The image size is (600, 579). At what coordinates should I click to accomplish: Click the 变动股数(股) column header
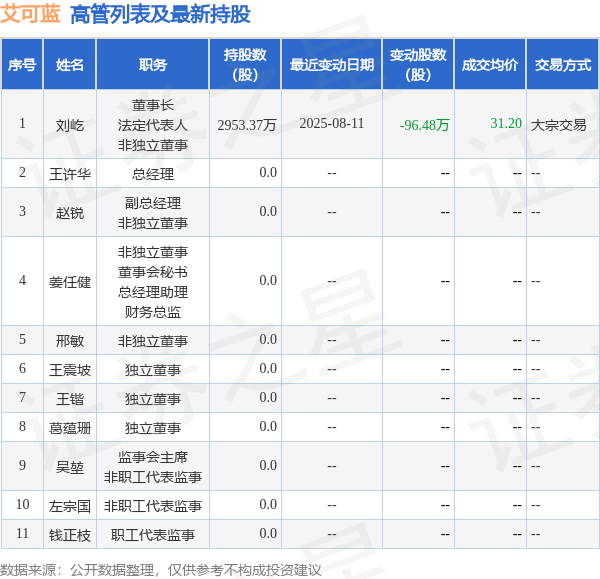[418, 65]
